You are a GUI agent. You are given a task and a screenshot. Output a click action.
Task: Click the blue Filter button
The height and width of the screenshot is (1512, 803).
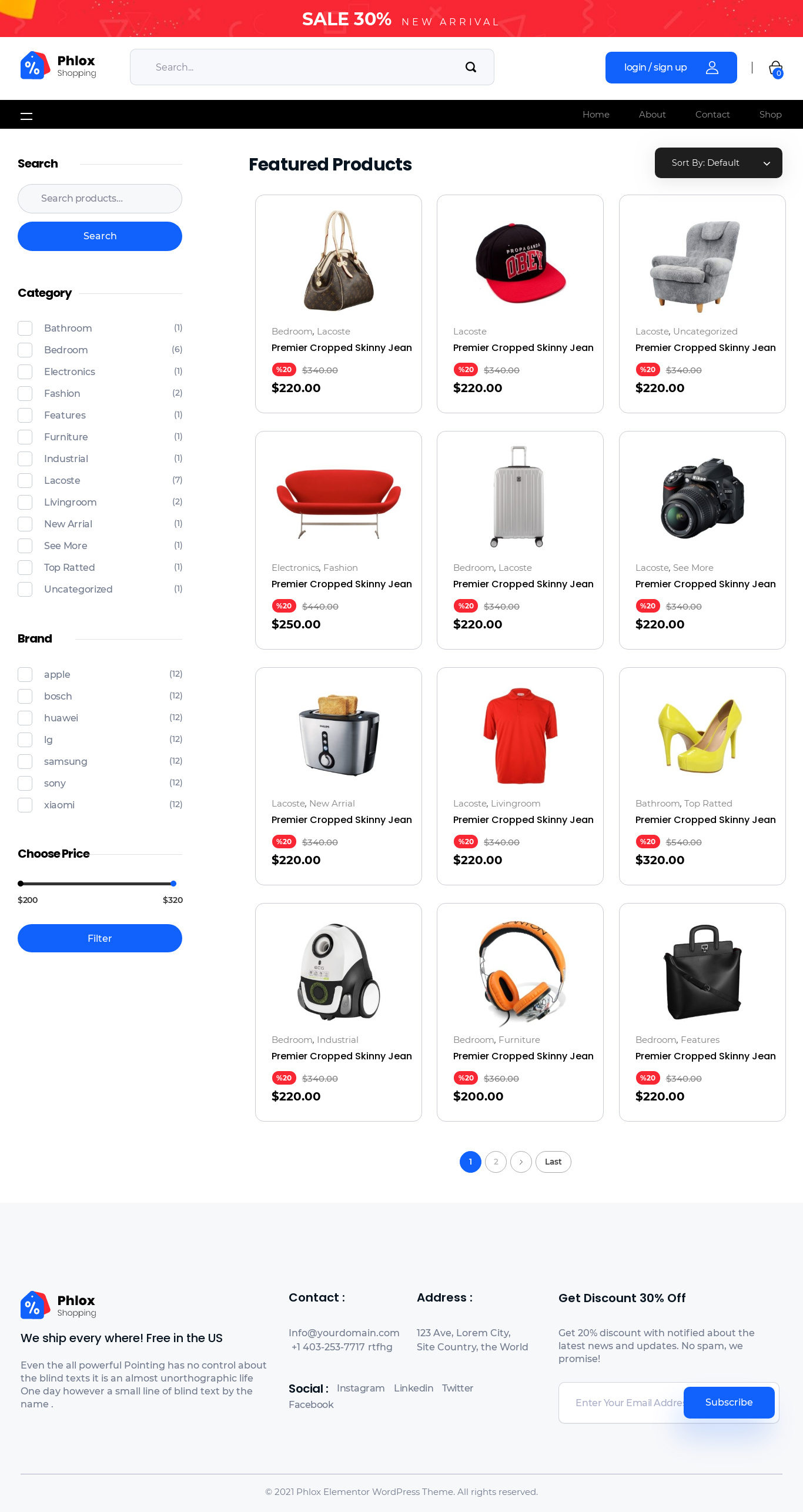click(100, 938)
